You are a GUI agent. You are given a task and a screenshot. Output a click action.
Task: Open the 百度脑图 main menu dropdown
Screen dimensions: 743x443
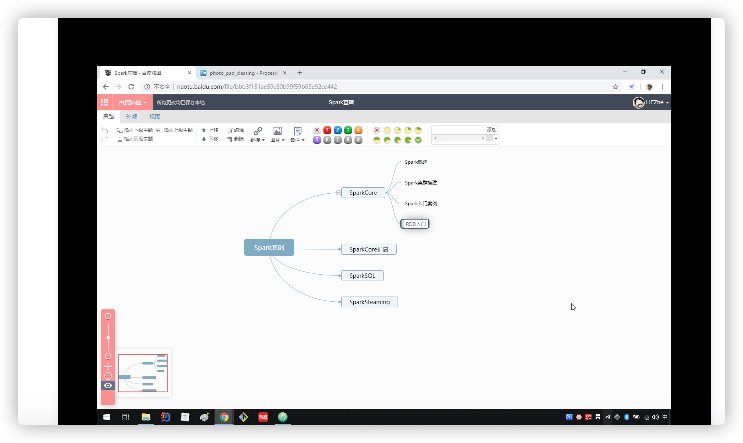tap(132, 102)
